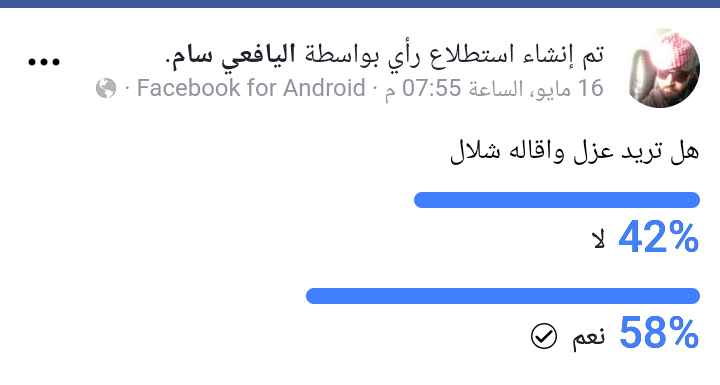Open the اليافعي سام profile name link

(234, 56)
